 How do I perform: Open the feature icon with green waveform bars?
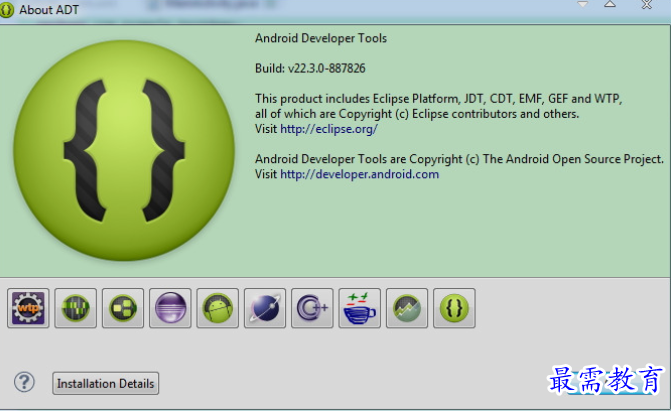[x=76, y=308]
